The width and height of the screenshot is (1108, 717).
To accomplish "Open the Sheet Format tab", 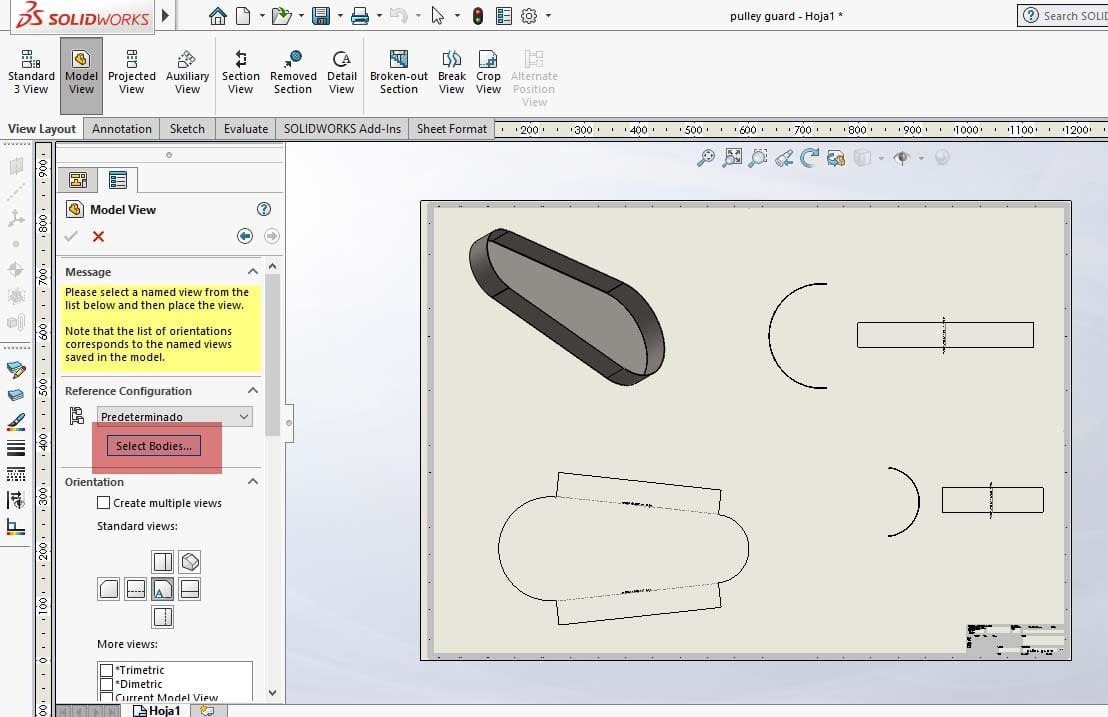I will click(451, 128).
